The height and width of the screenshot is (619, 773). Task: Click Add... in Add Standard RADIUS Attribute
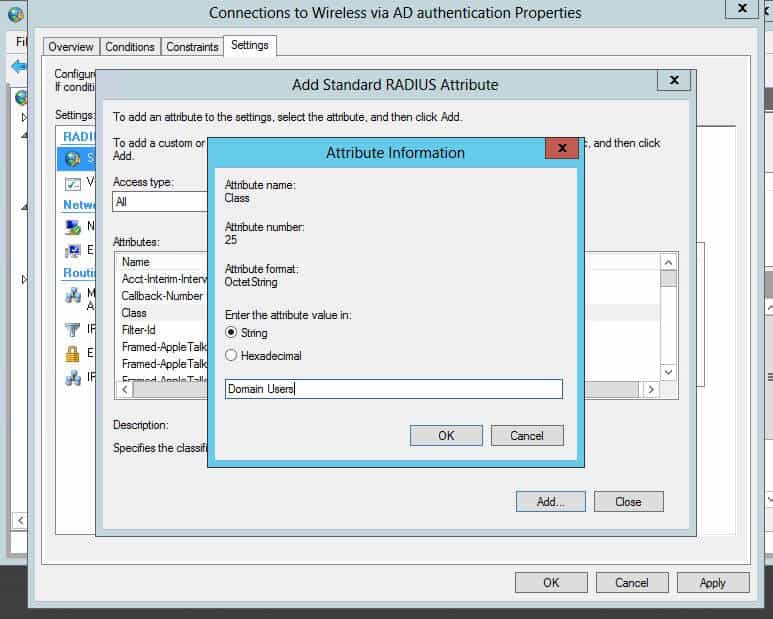click(x=551, y=502)
